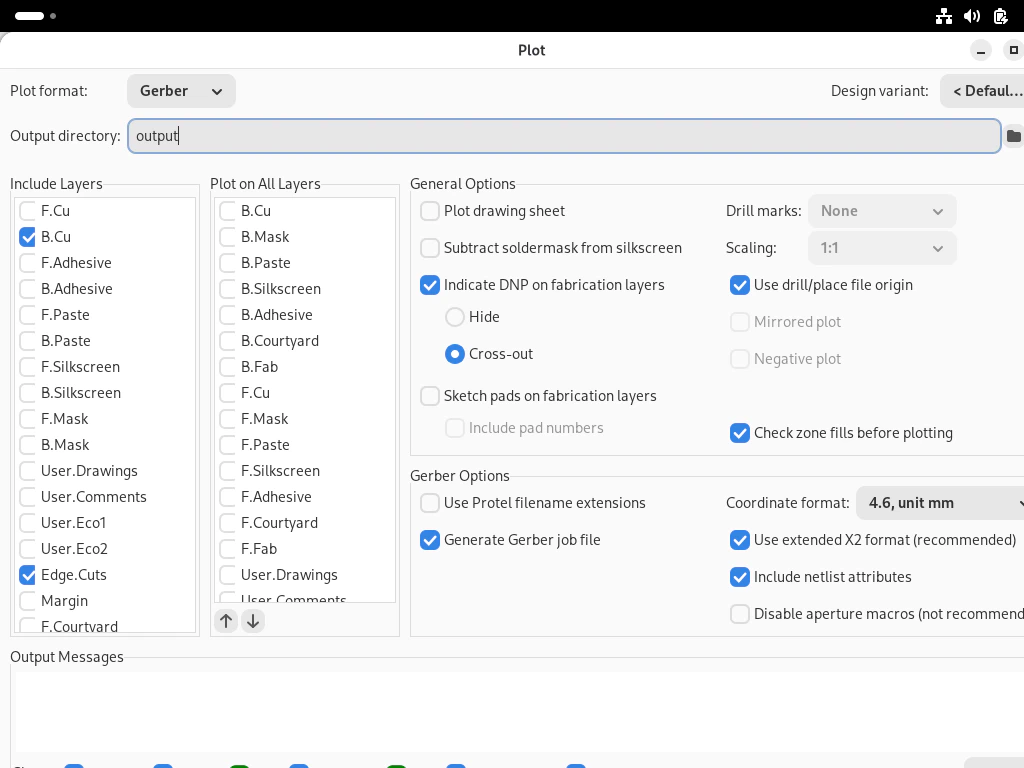The image size is (1024, 768).
Task: Check B.Courtyard in Plot on All Layers
Action: [227, 341]
